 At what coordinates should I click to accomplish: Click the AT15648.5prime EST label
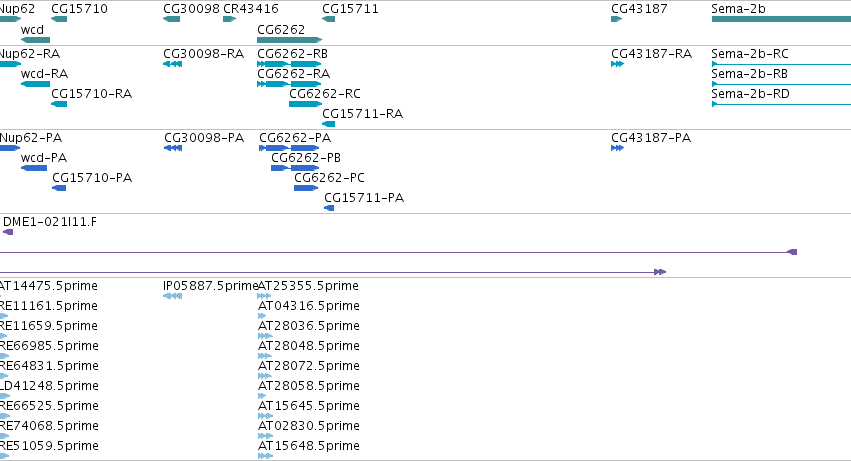coord(308,447)
